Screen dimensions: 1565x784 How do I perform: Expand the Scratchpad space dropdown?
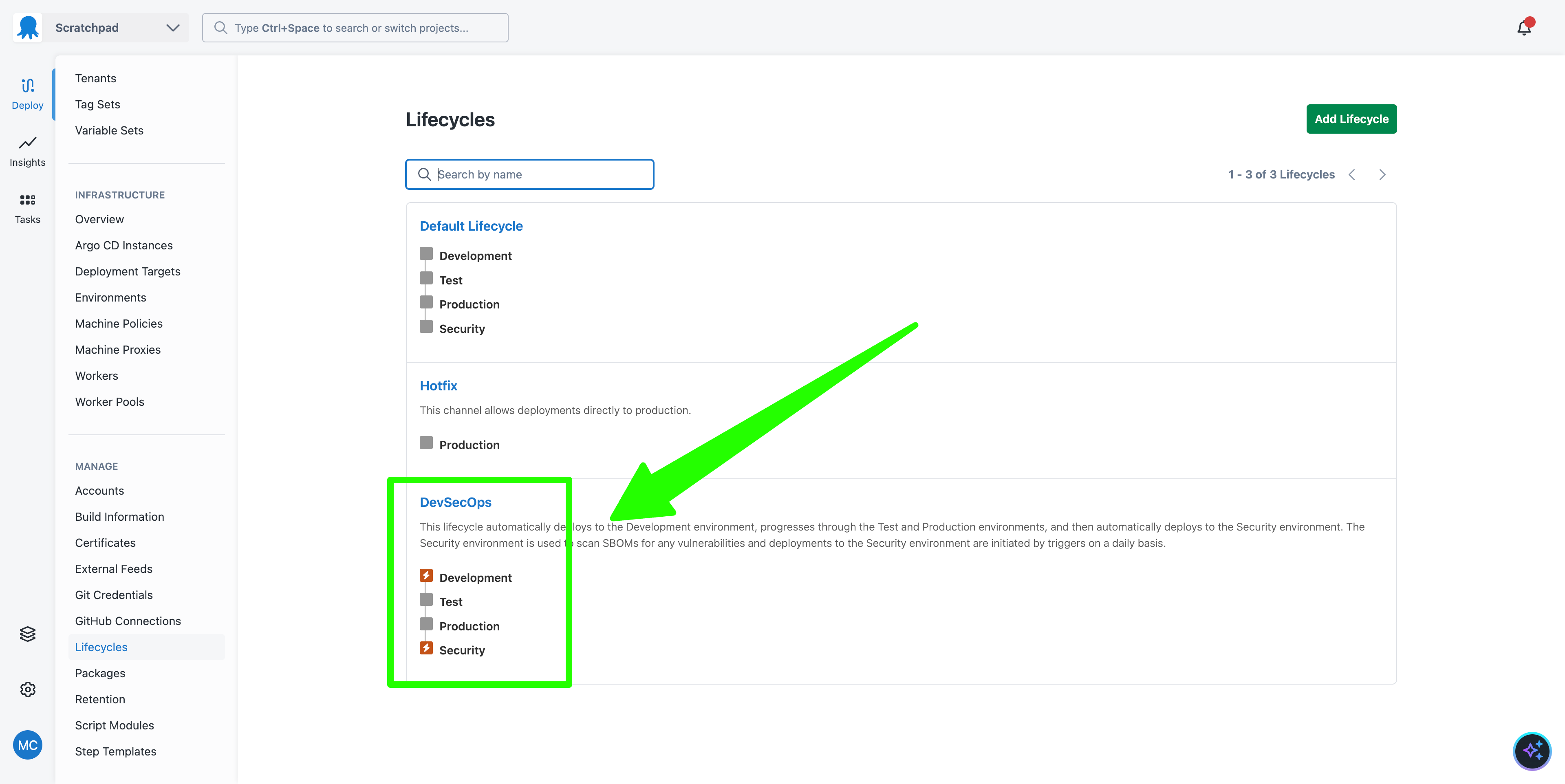coord(172,28)
